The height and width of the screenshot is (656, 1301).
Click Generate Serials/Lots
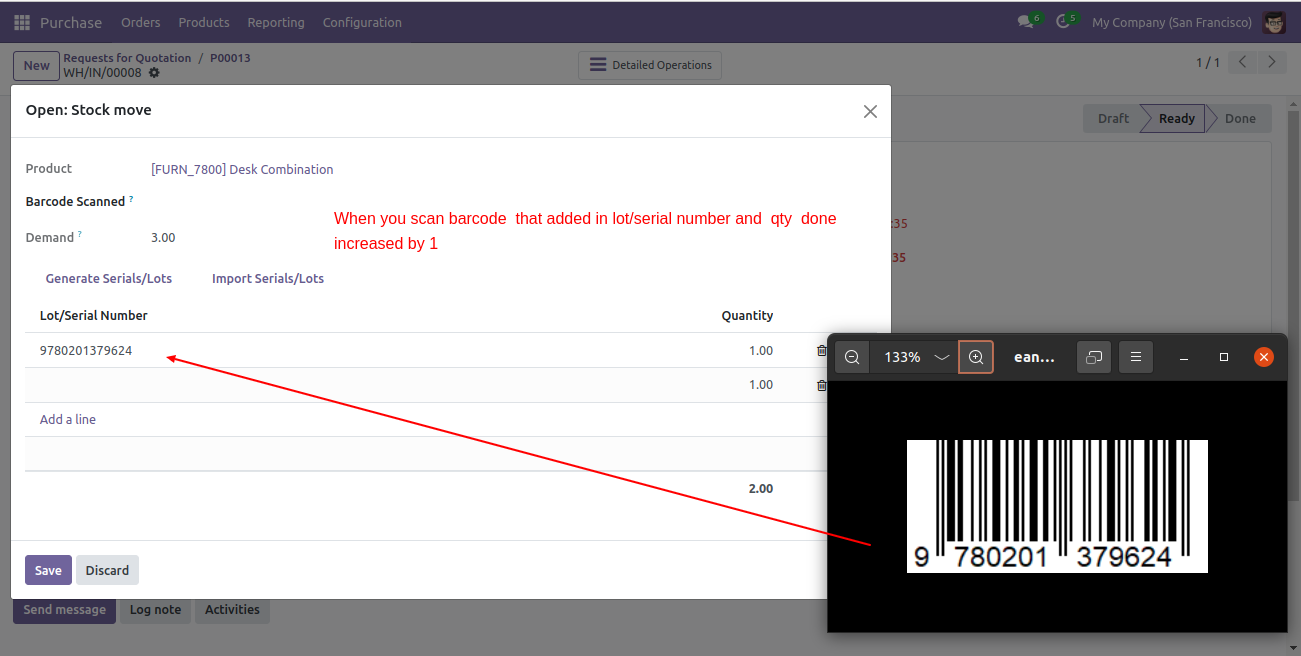[109, 278]
